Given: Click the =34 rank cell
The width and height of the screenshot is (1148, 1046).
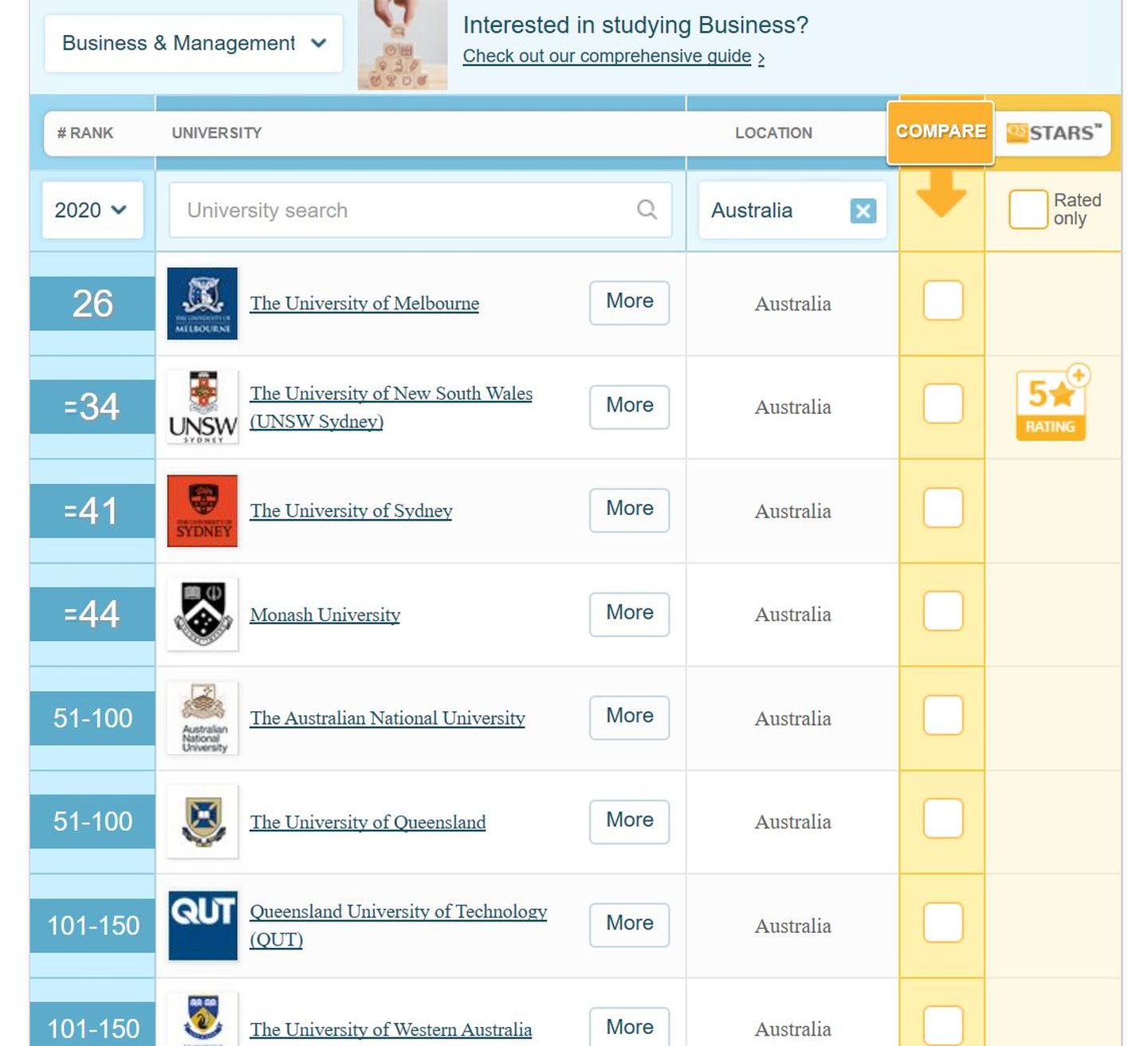Looking at the screenshot, I should point(92,407).
